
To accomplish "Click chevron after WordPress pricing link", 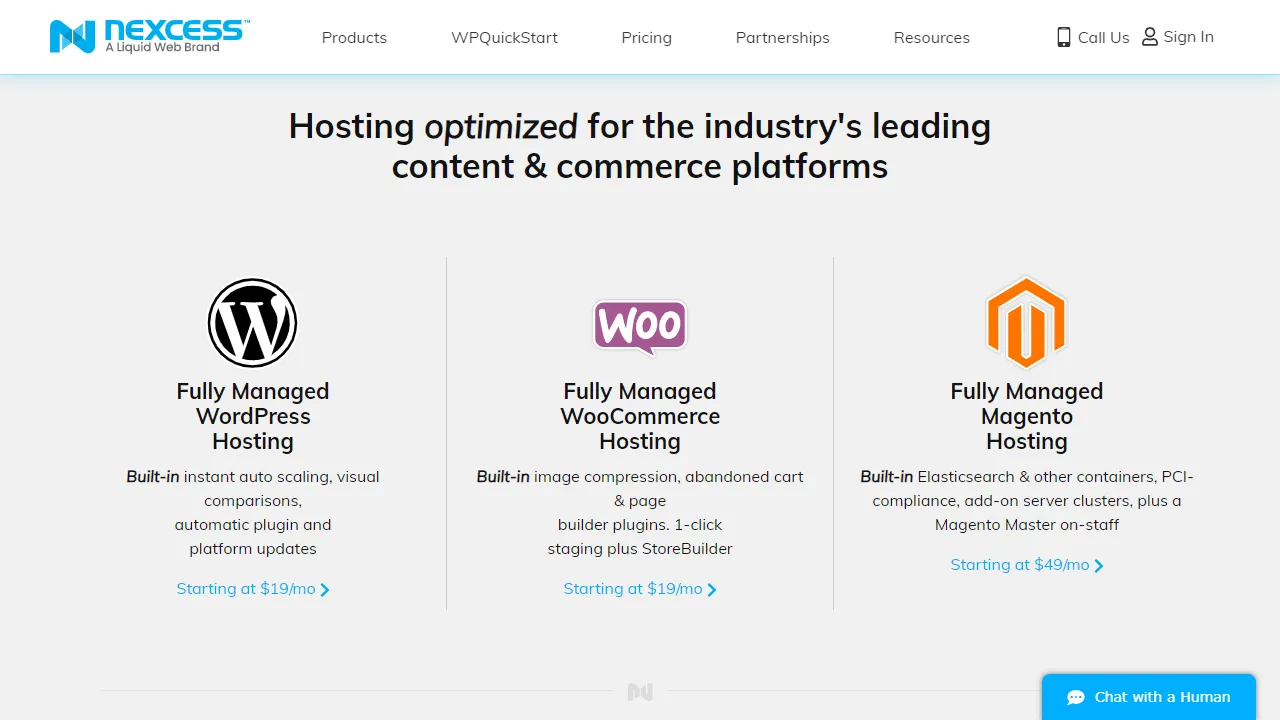I will (x=324, y=590).
